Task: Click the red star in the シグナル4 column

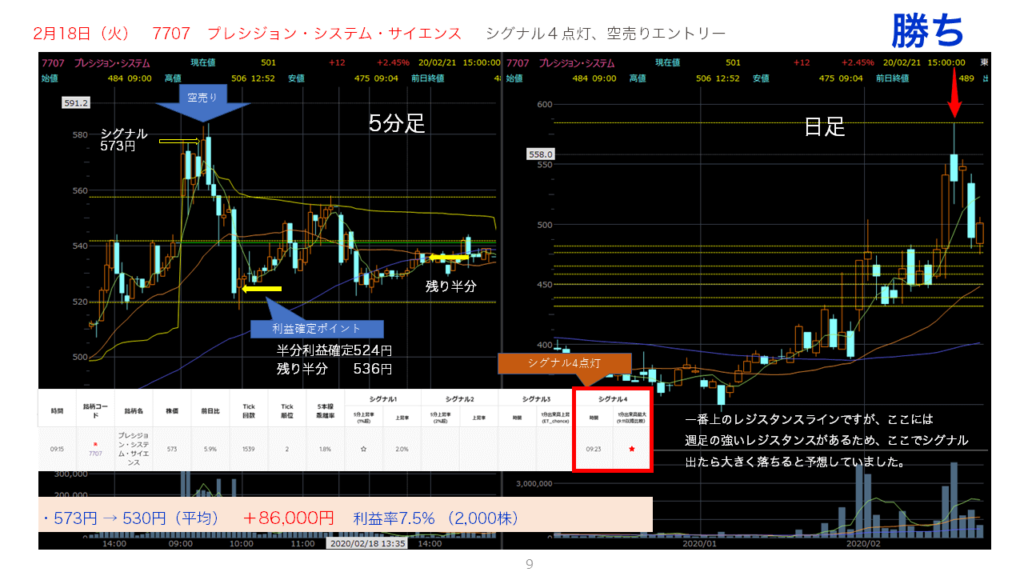Action: coord(632,449)
